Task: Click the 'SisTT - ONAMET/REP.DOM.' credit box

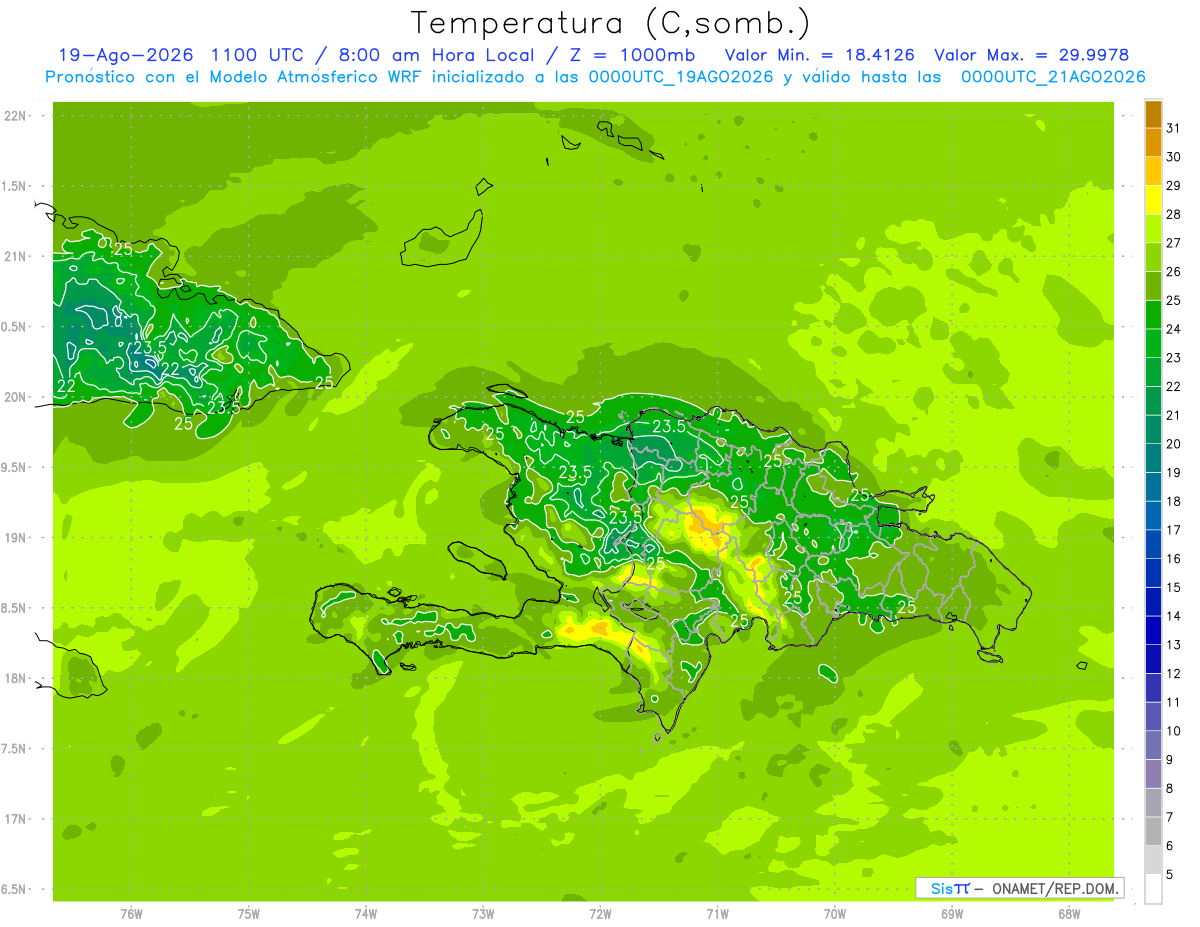Action: pos(1019,888)
